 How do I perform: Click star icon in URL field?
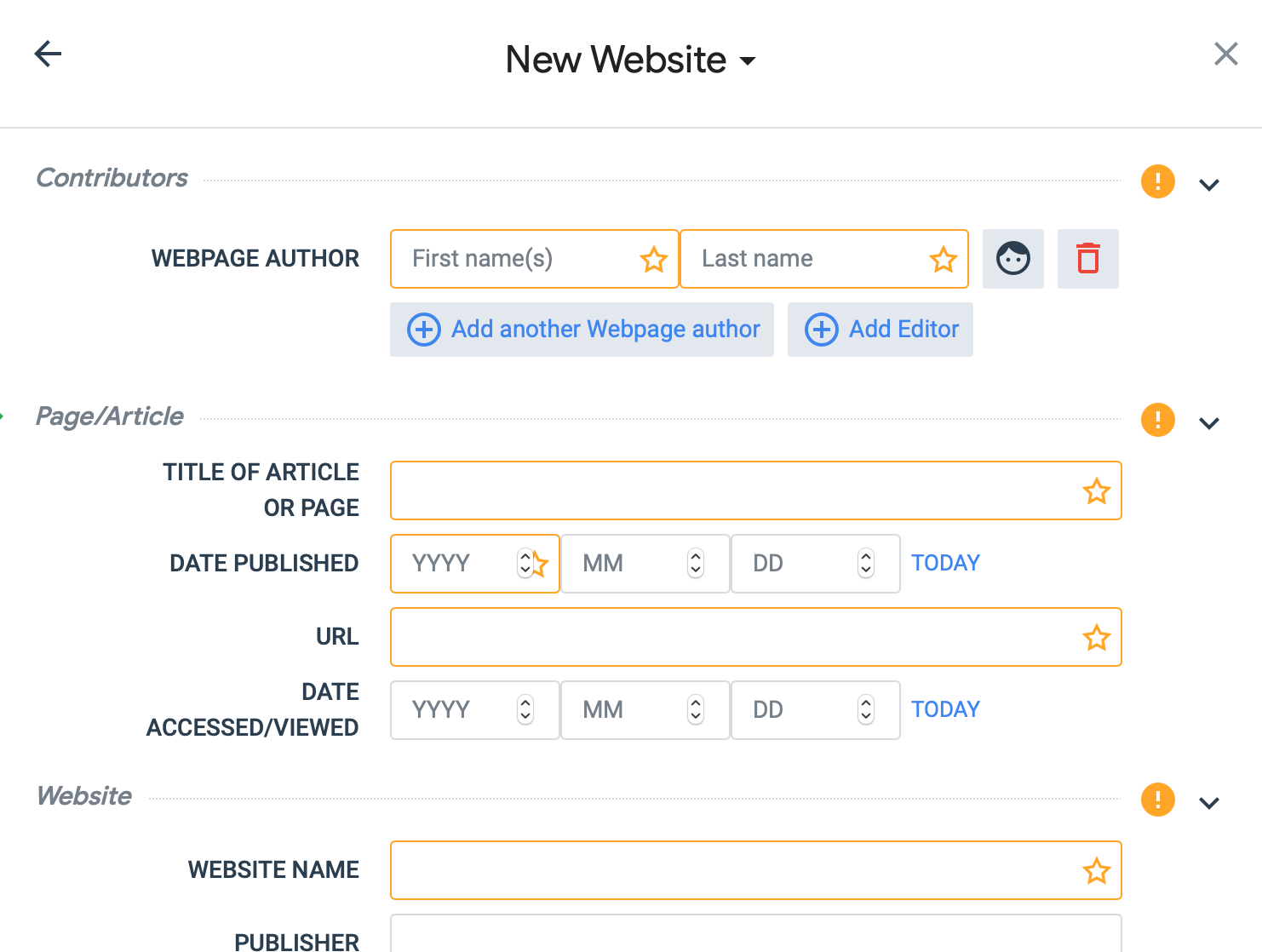(x=1096, y=638)
